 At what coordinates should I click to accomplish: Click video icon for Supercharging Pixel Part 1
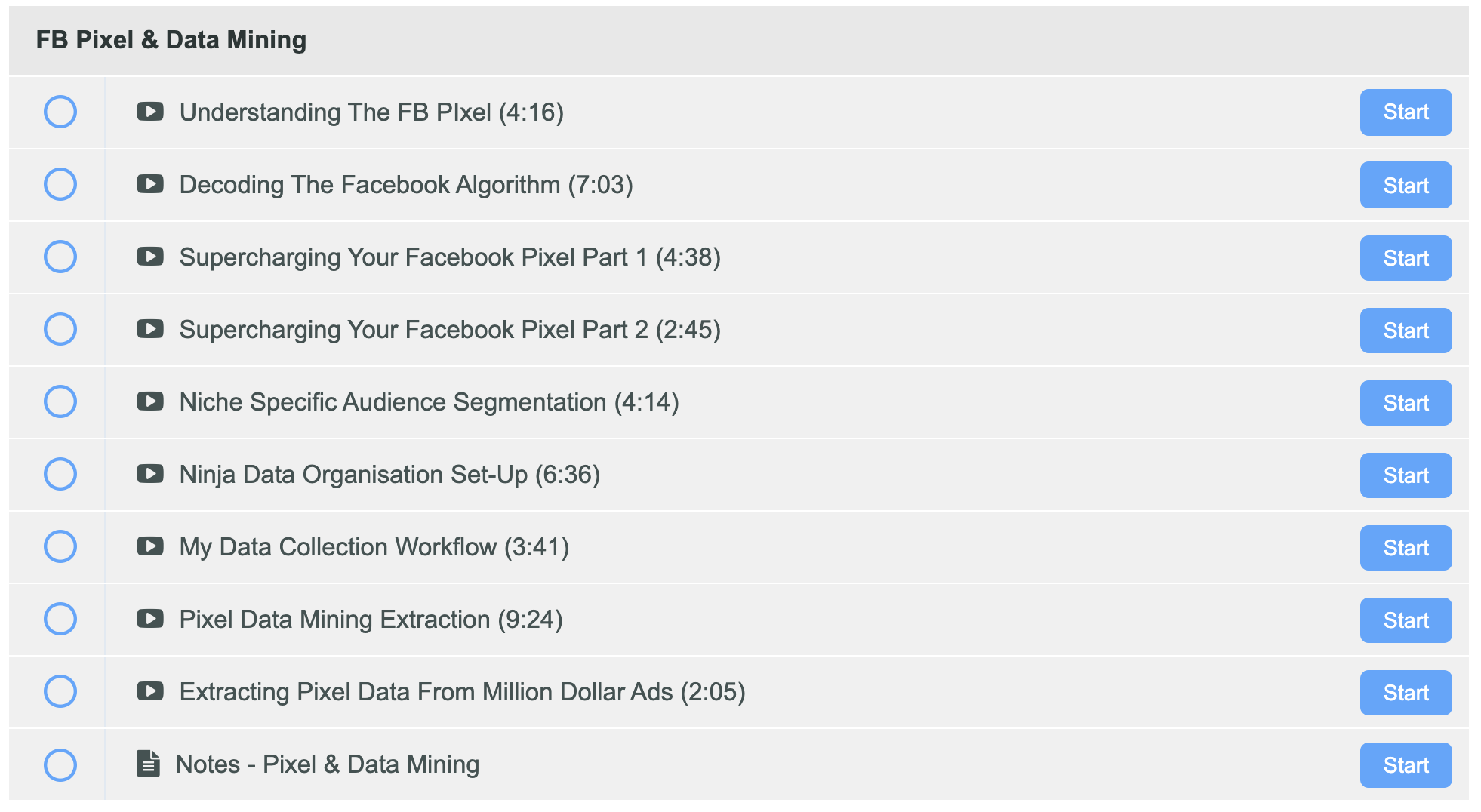[150, 257]
